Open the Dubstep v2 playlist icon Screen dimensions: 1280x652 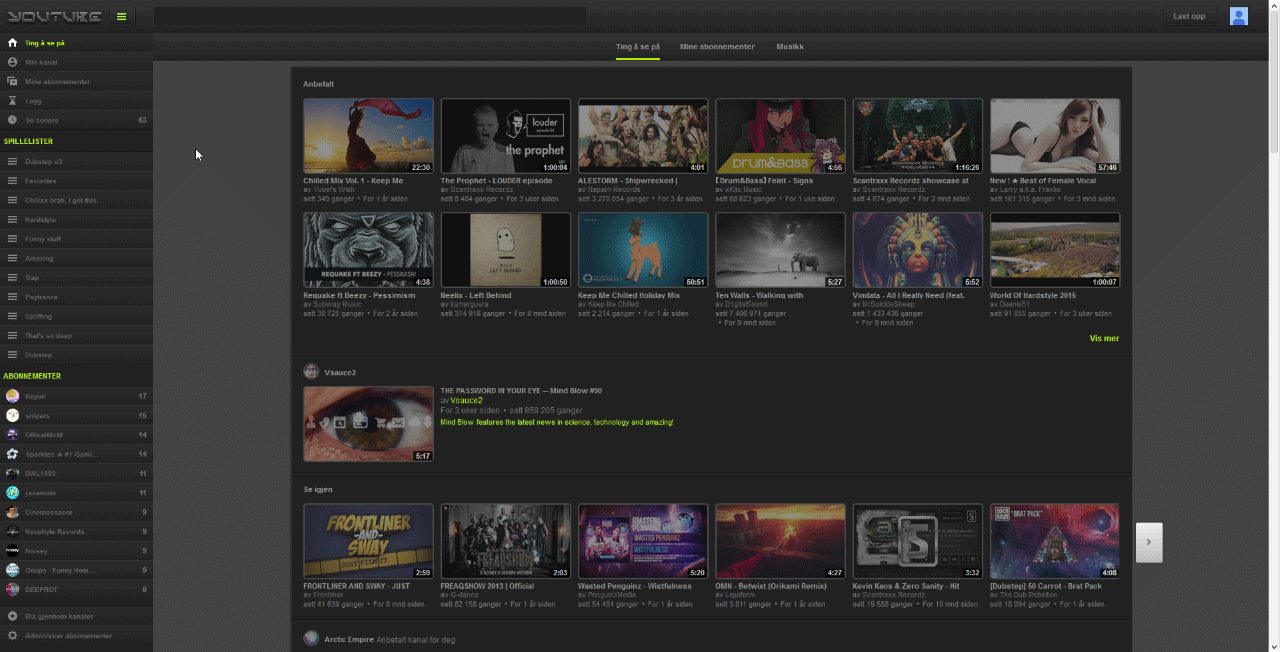click(12, 161)
